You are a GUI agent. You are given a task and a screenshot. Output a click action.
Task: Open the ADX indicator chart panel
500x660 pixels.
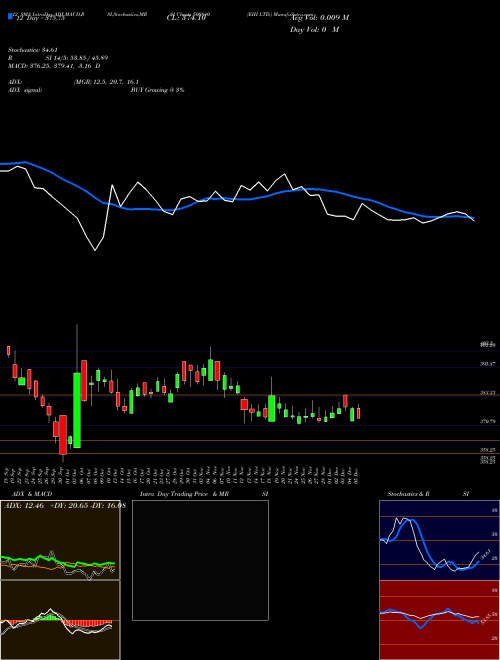click(60, 540)
